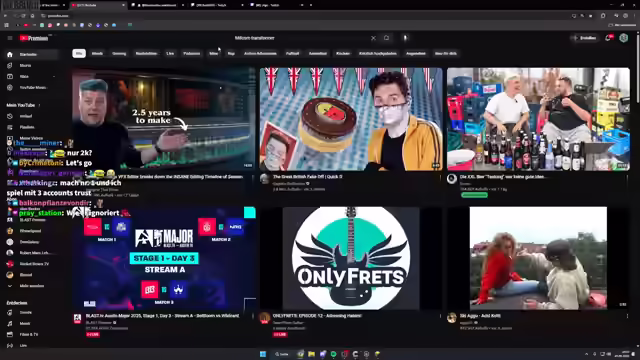The height and width of the screenshot is (360, 640).
Task: Open Rocket Beans TV subscription channel
Action: pos(31,264)
